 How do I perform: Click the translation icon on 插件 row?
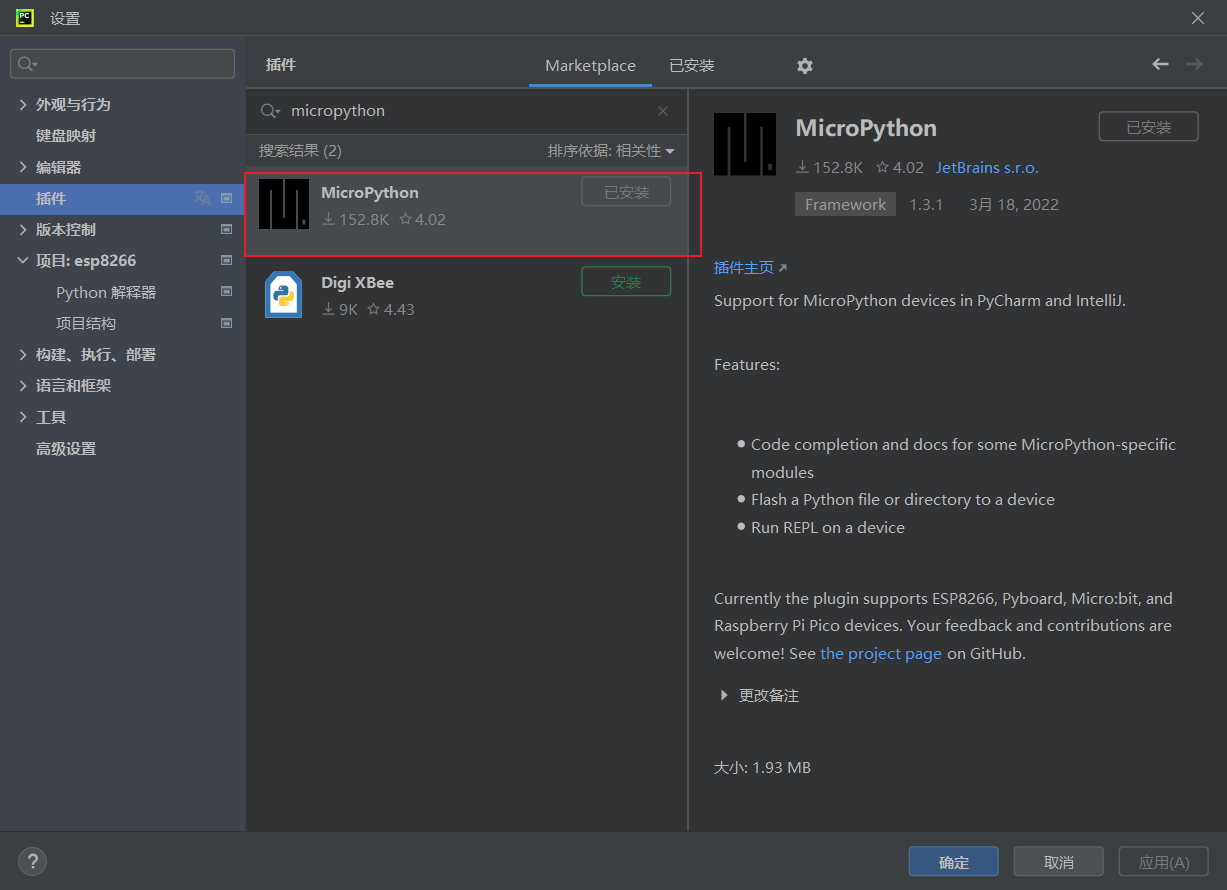pos(202,198)
